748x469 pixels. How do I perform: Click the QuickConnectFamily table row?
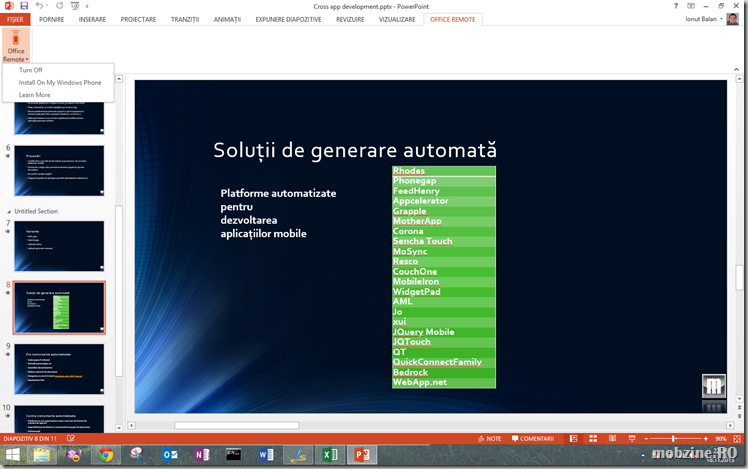444,362
